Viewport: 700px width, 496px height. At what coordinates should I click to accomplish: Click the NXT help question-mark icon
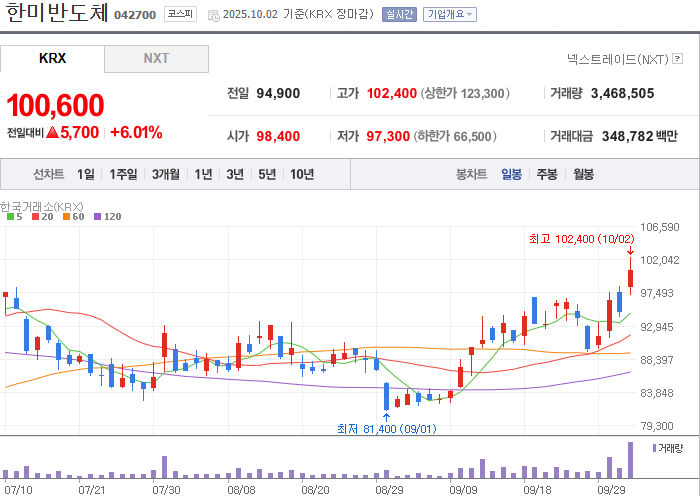(x=677, y=58)
